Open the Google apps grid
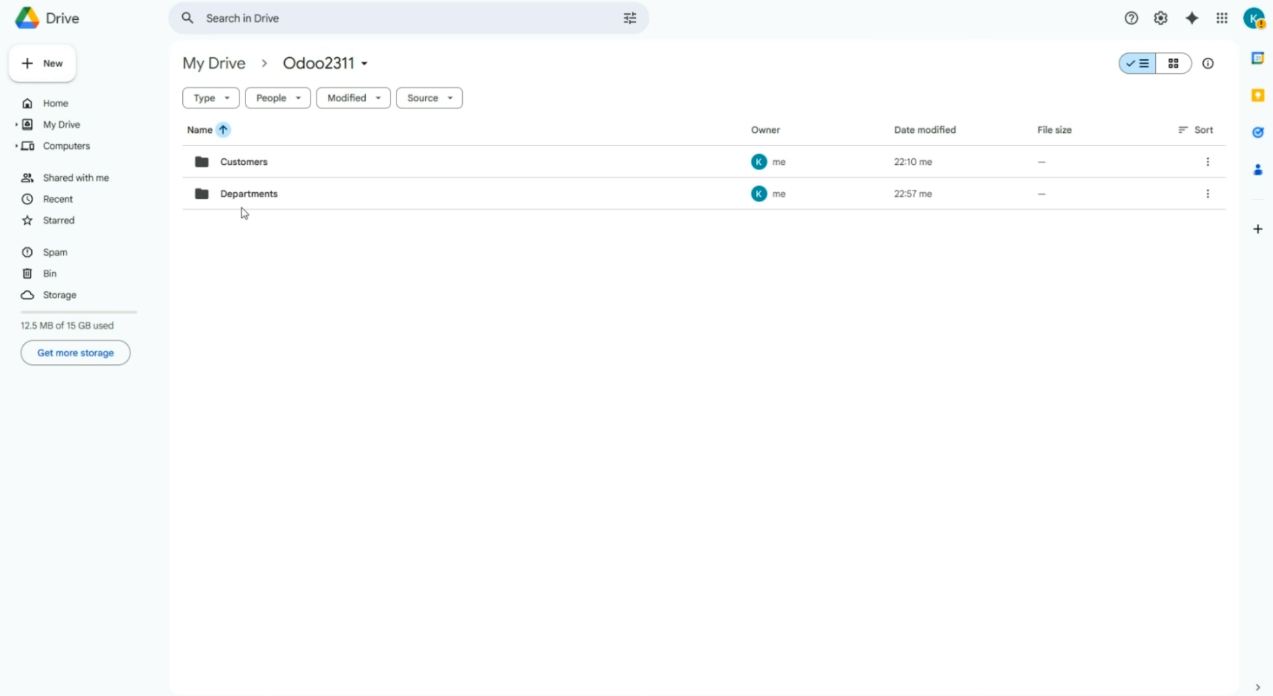Image resolution: width=1273 pixels, height=696 pixels. 1221,18
